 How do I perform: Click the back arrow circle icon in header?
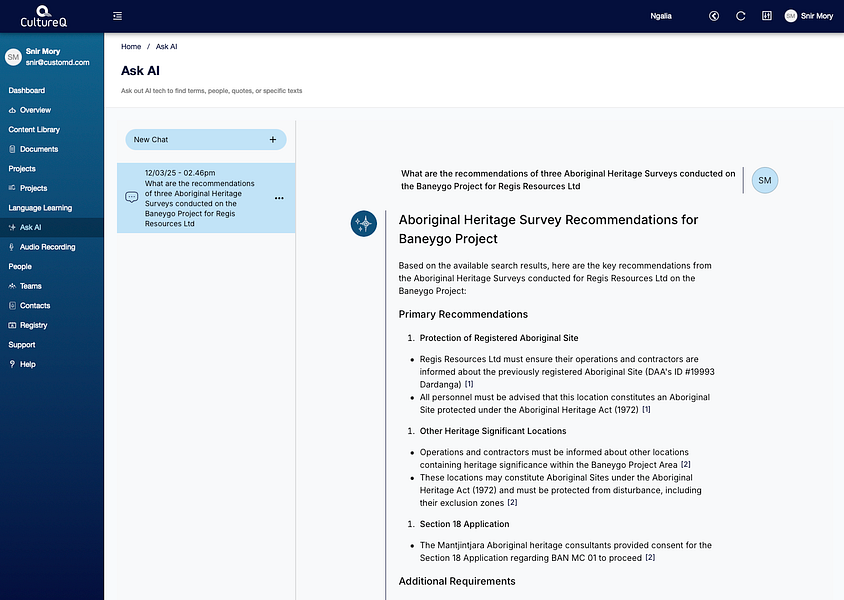tap(714, 16)
